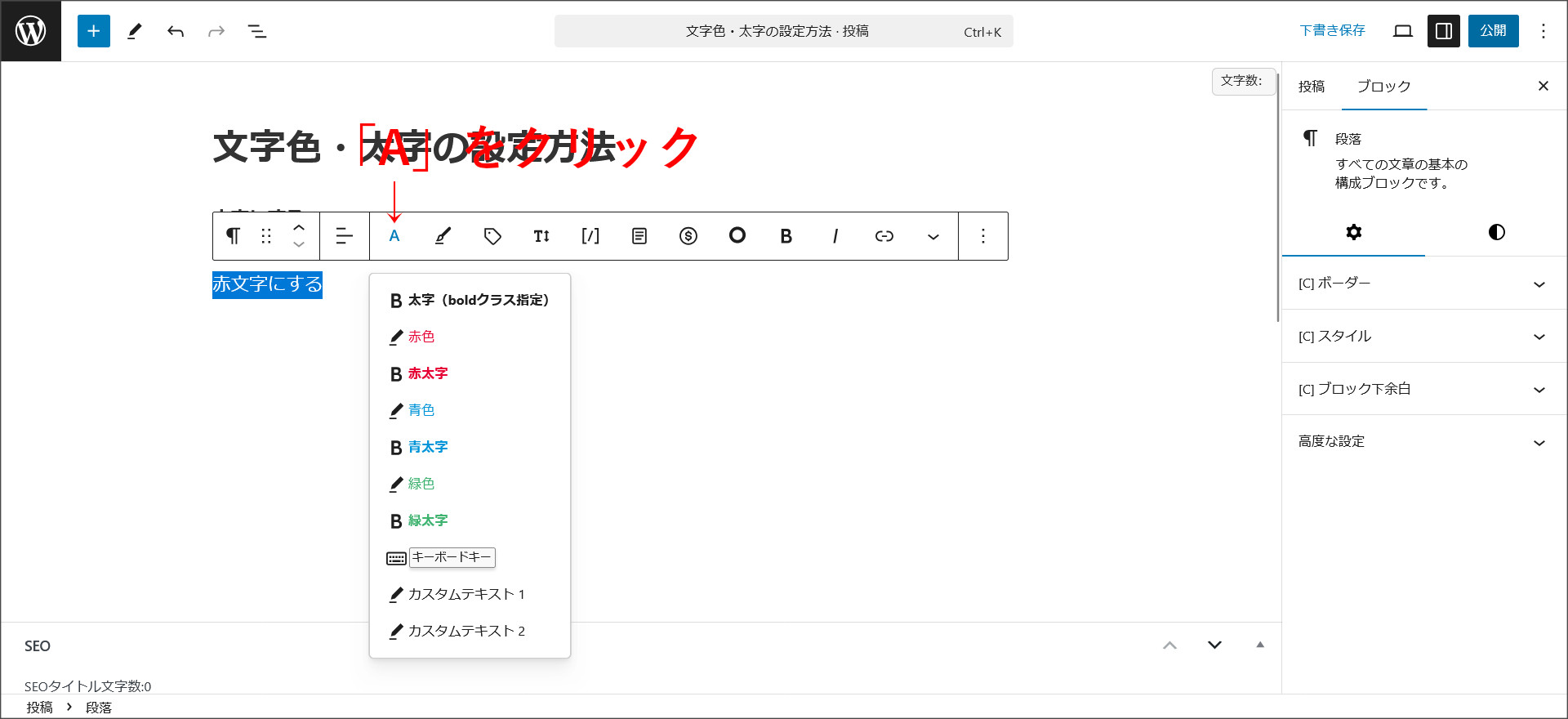
Task: Open the block inserter plus button
Action: 94,31
